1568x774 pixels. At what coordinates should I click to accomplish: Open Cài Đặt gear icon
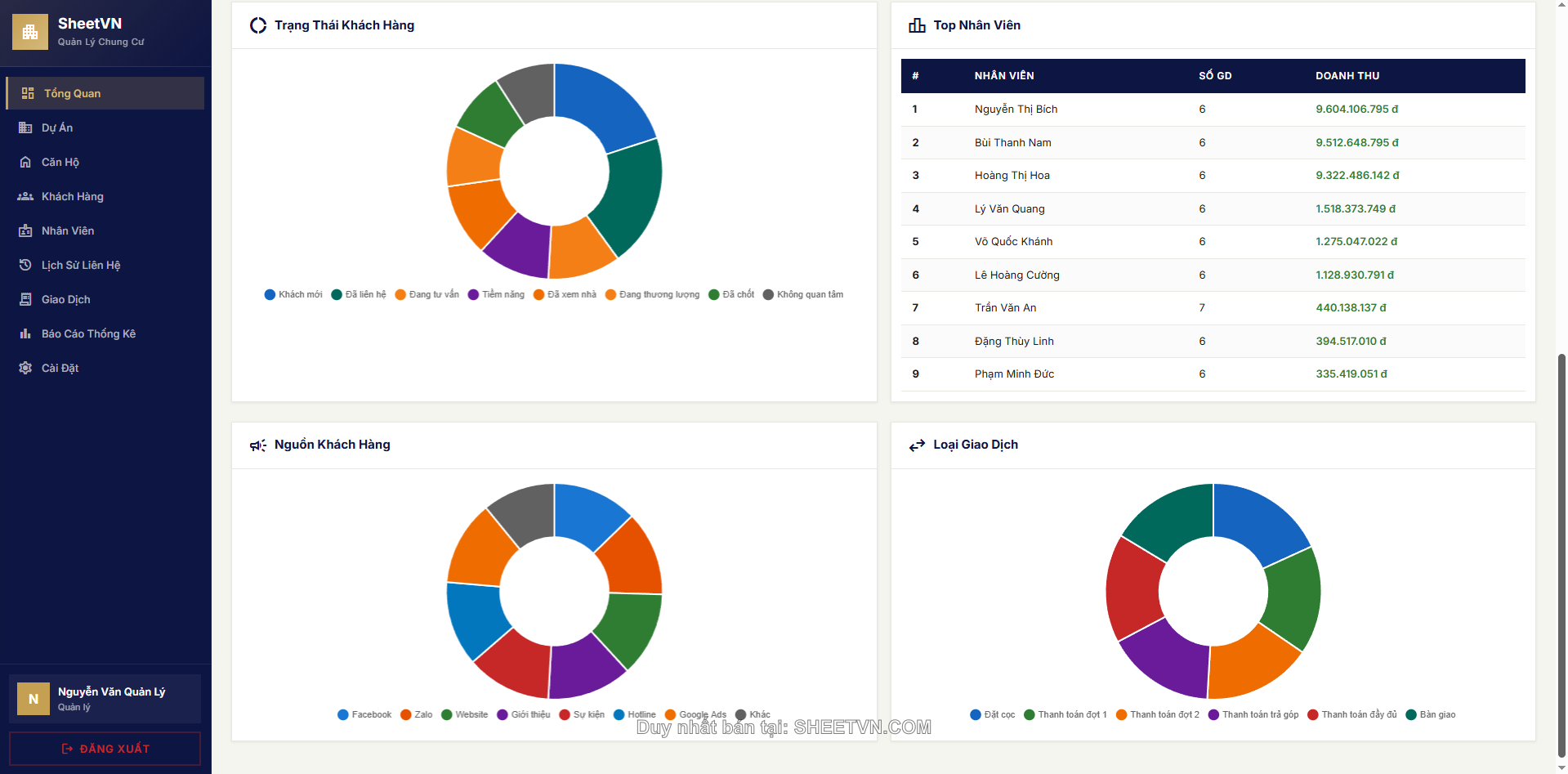coord(25,368)
